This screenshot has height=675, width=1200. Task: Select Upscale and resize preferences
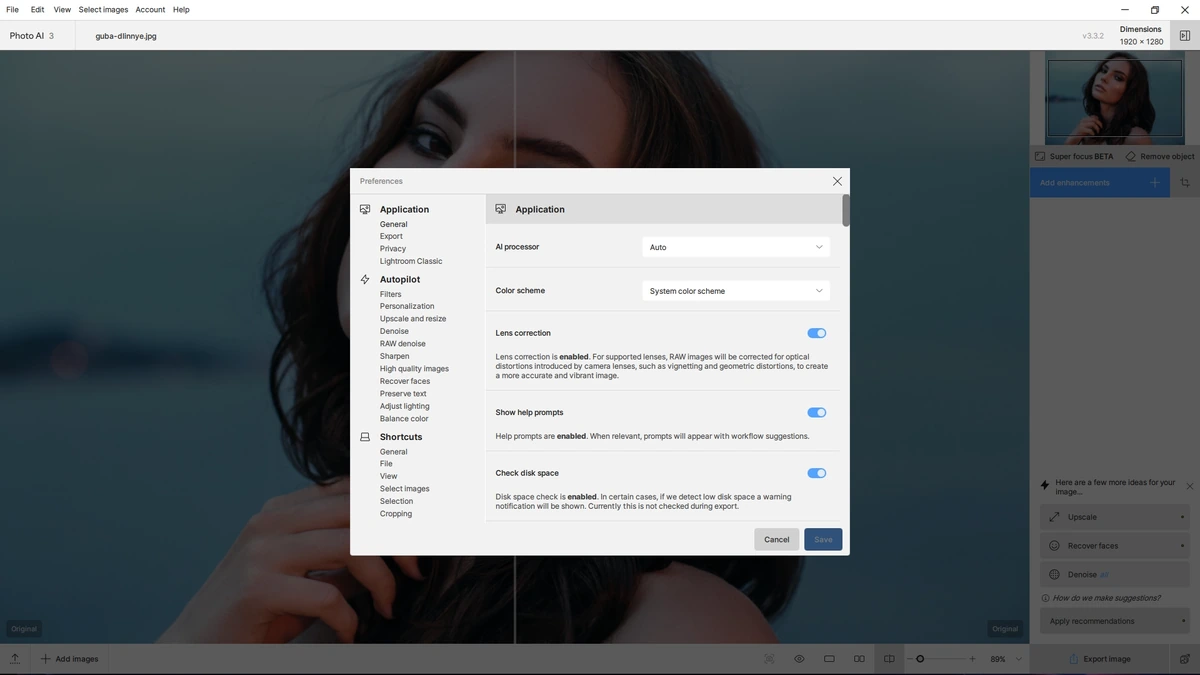tap(413, 319)
